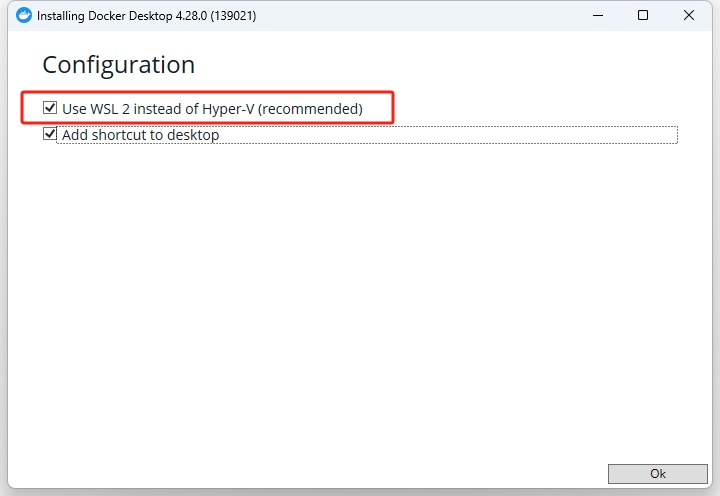
Task: Toggle Add shortcut to desktop checkbox
Action: coord(50,134)
